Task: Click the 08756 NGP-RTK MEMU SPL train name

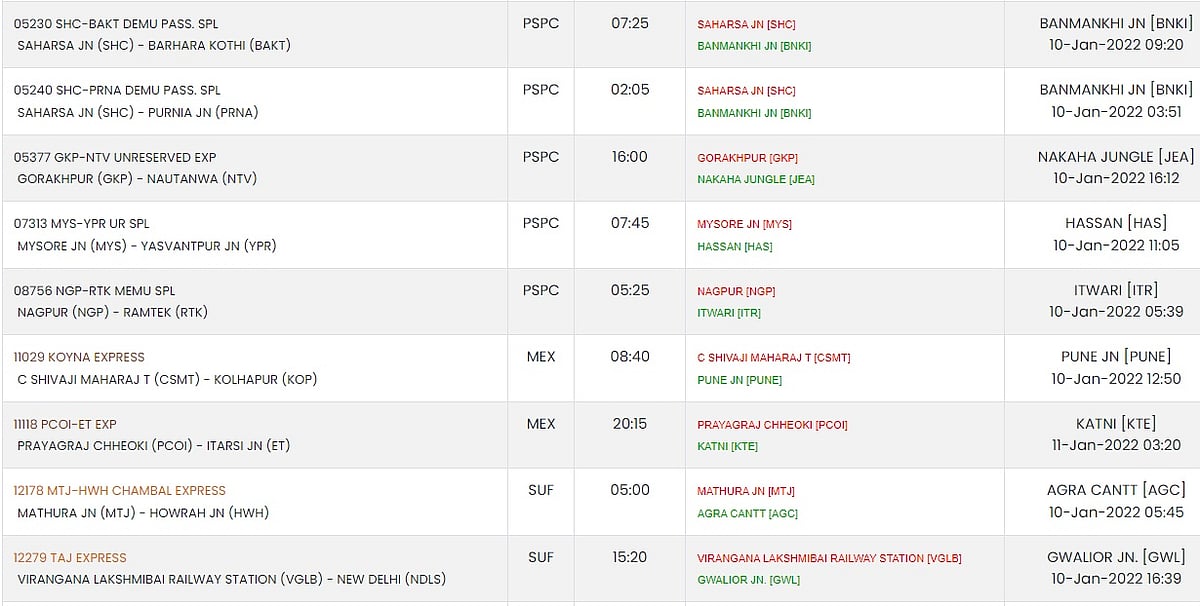Action: pos(94,291)
